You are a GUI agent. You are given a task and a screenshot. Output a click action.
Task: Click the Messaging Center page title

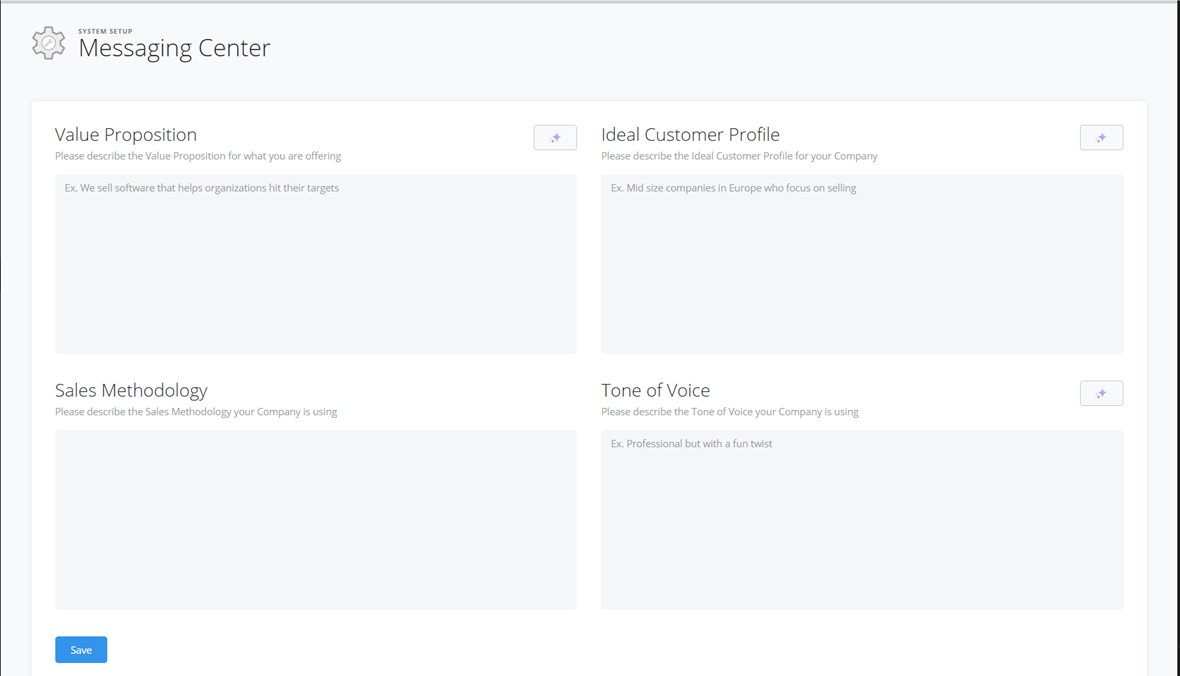click(174, 48)
